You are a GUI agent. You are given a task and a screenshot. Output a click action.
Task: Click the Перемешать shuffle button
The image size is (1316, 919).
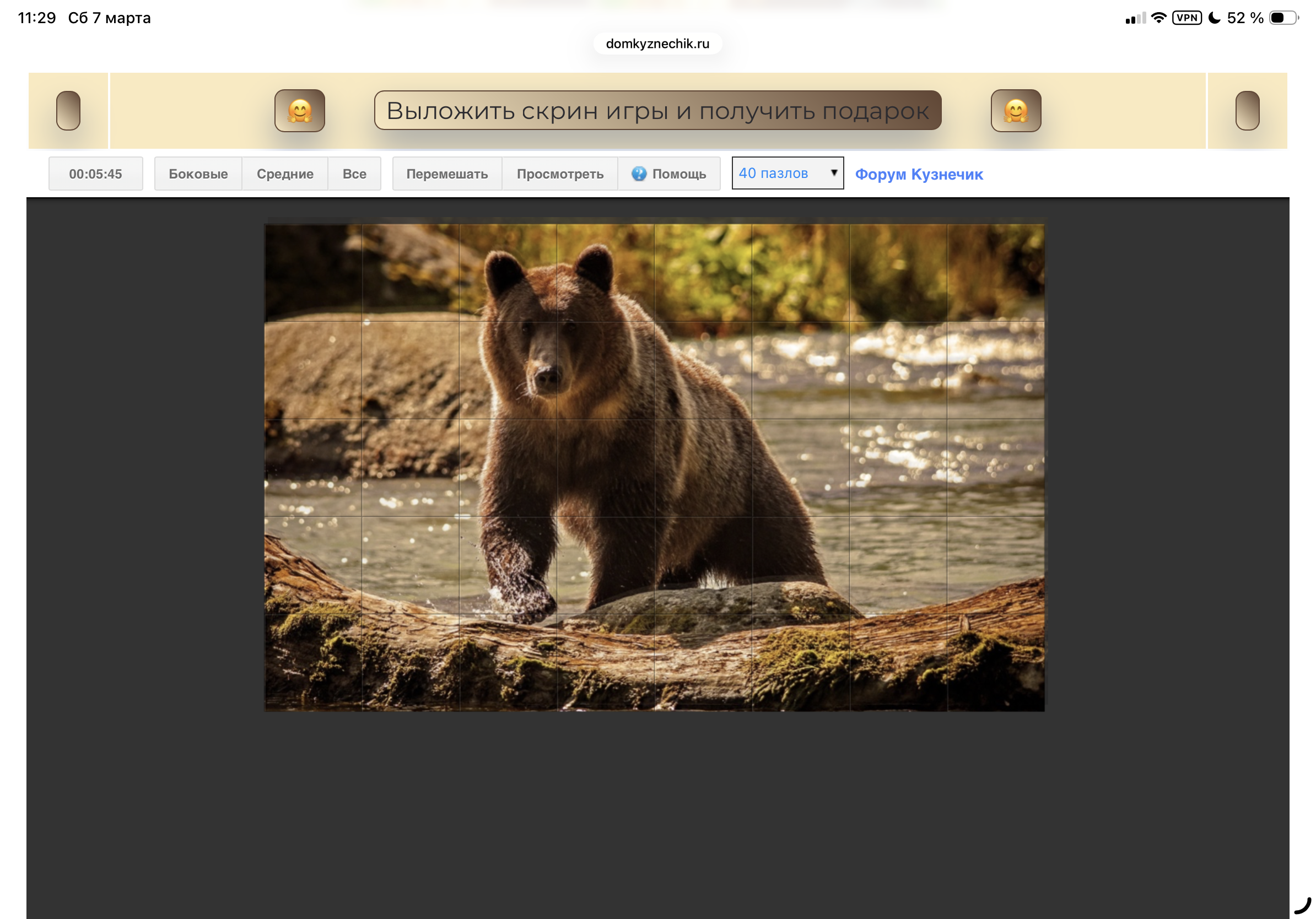(x=446, y=174)
